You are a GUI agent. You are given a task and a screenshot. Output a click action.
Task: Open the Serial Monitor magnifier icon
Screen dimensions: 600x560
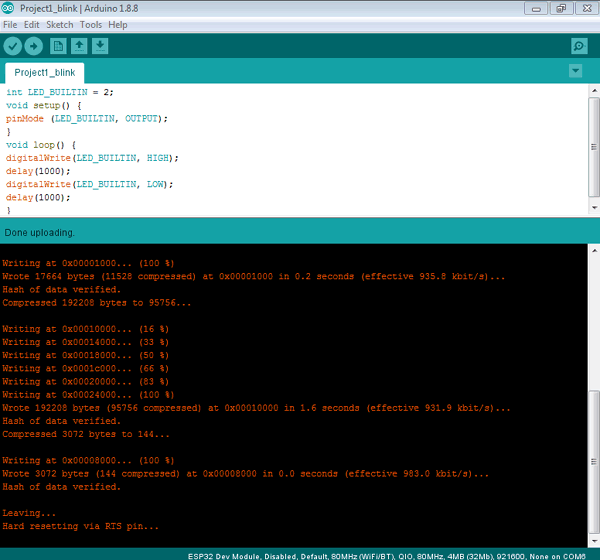point(578,46)
